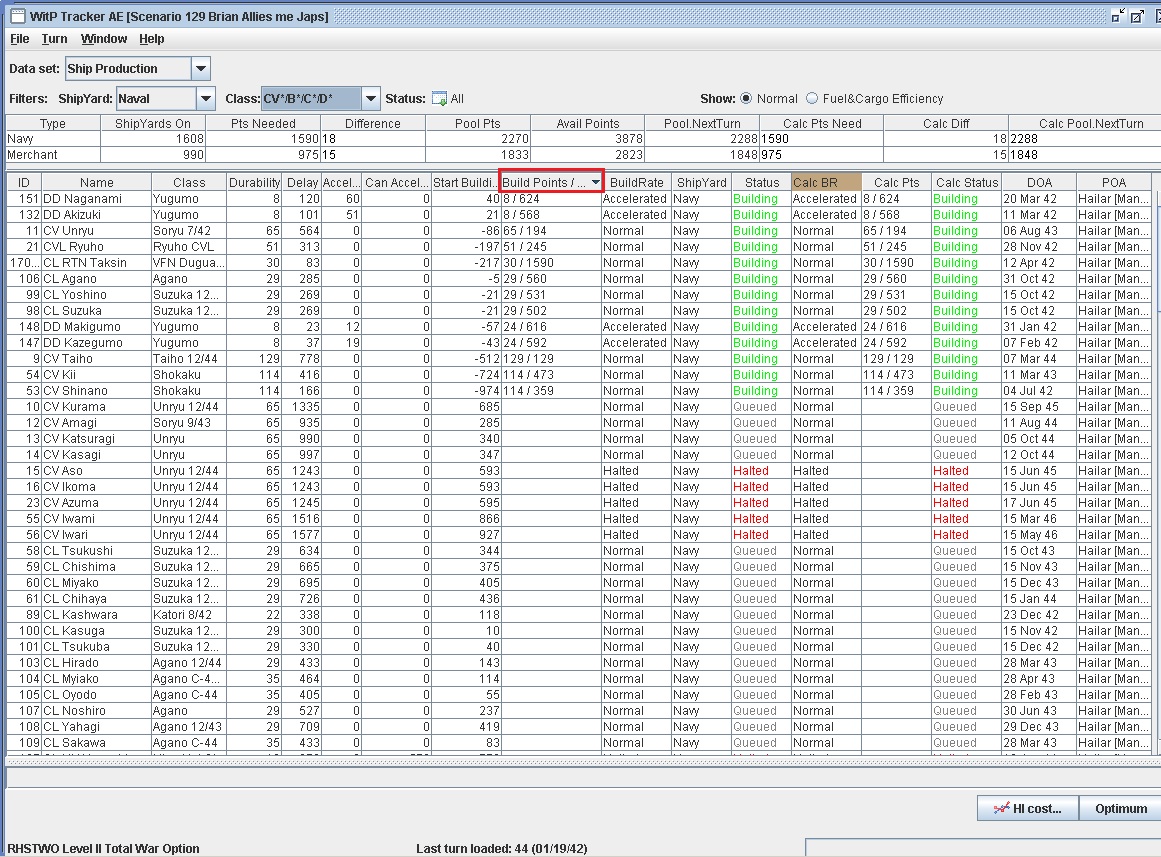Open the Help menu
Screen dimensions: 1161x857
point(152,39)
